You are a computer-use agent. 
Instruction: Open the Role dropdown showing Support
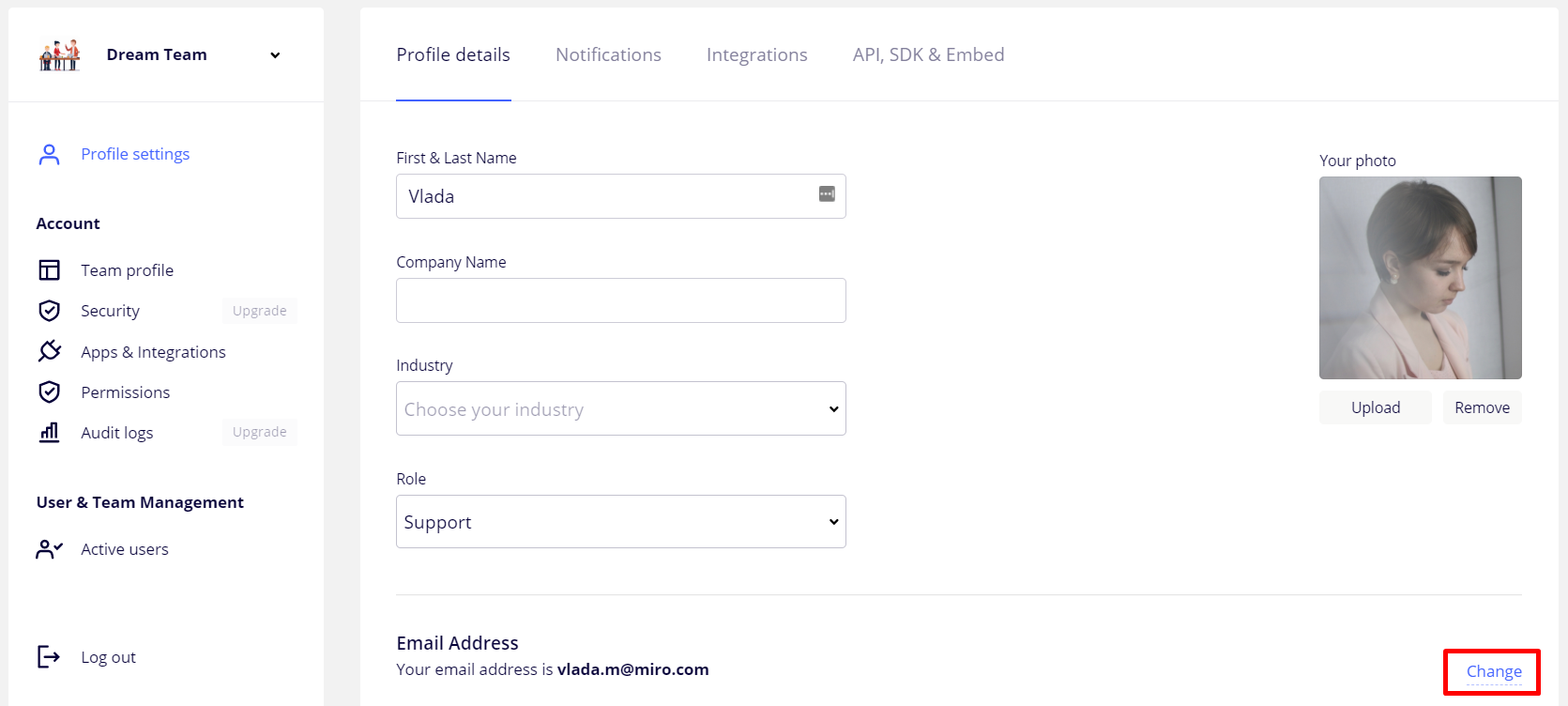(x=620, y=522)
